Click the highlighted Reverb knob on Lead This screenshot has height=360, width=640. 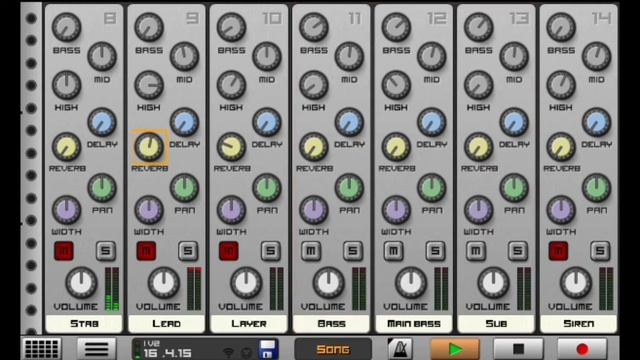click(x=149, y=147)
